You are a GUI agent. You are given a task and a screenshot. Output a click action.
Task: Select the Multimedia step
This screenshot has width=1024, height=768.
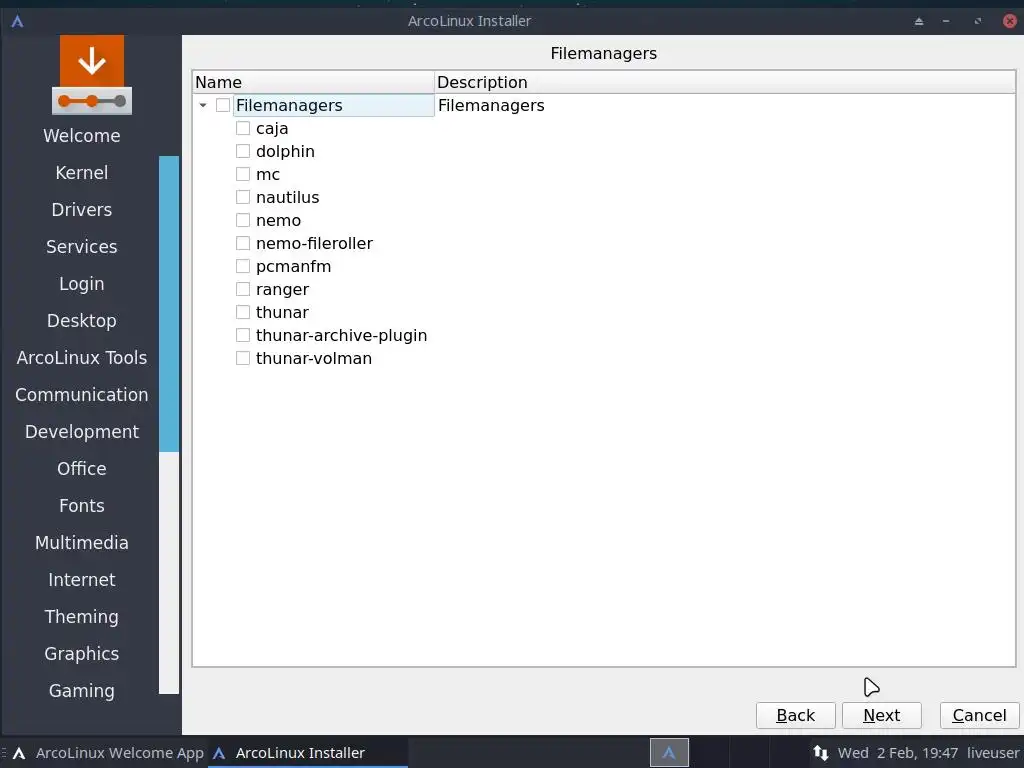tap(82, 543)
